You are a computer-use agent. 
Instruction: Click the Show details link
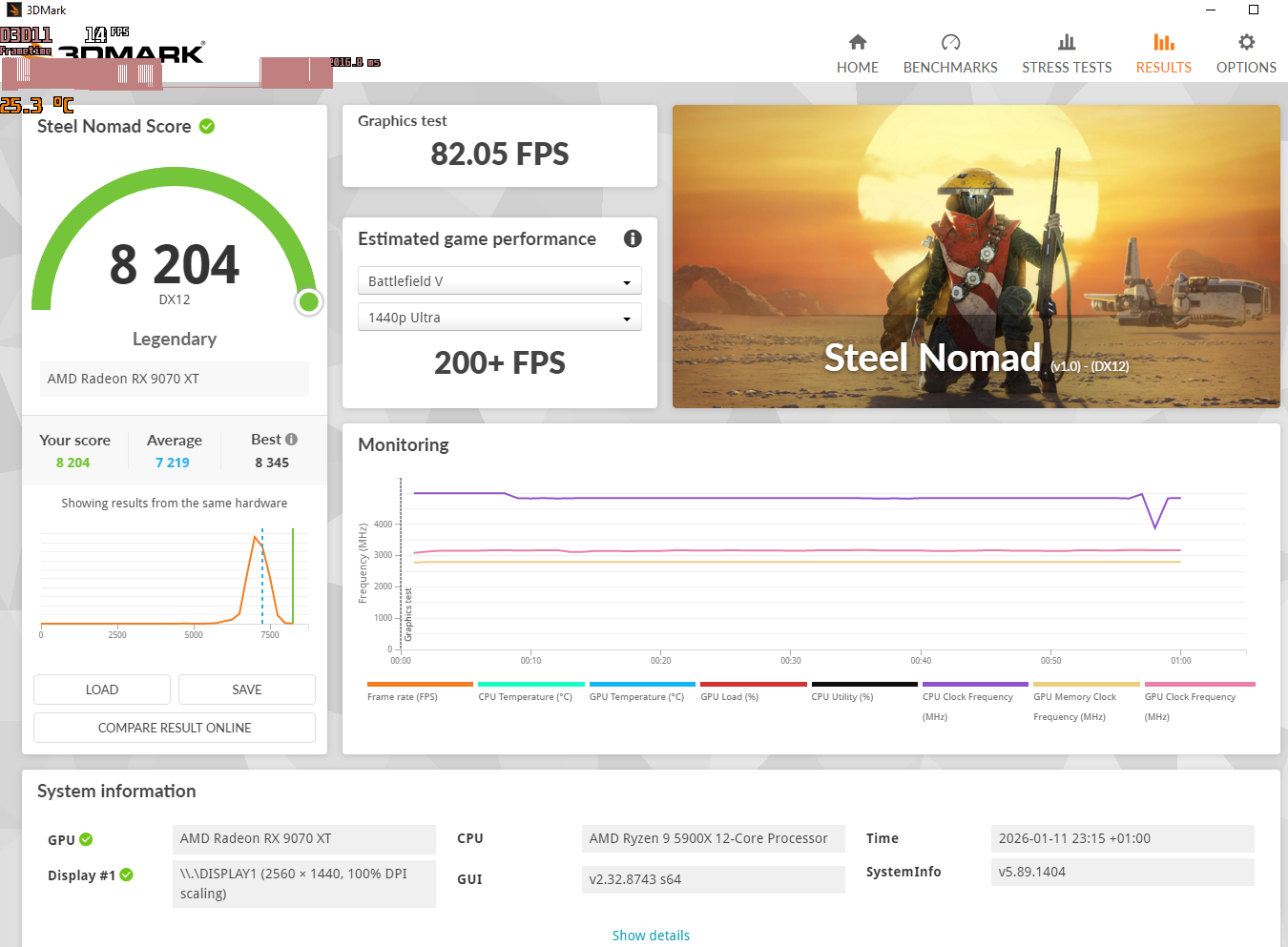click(651, 936)
